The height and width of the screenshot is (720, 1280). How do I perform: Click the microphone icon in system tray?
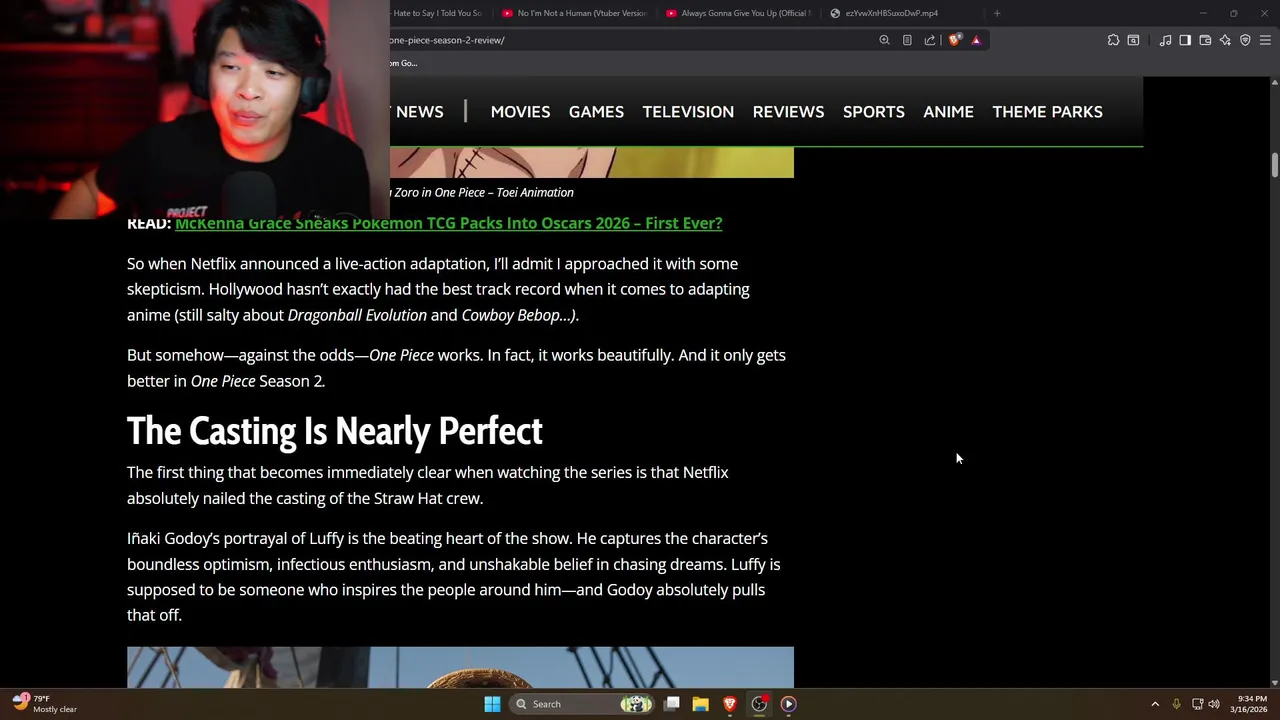click(1176, 704)
